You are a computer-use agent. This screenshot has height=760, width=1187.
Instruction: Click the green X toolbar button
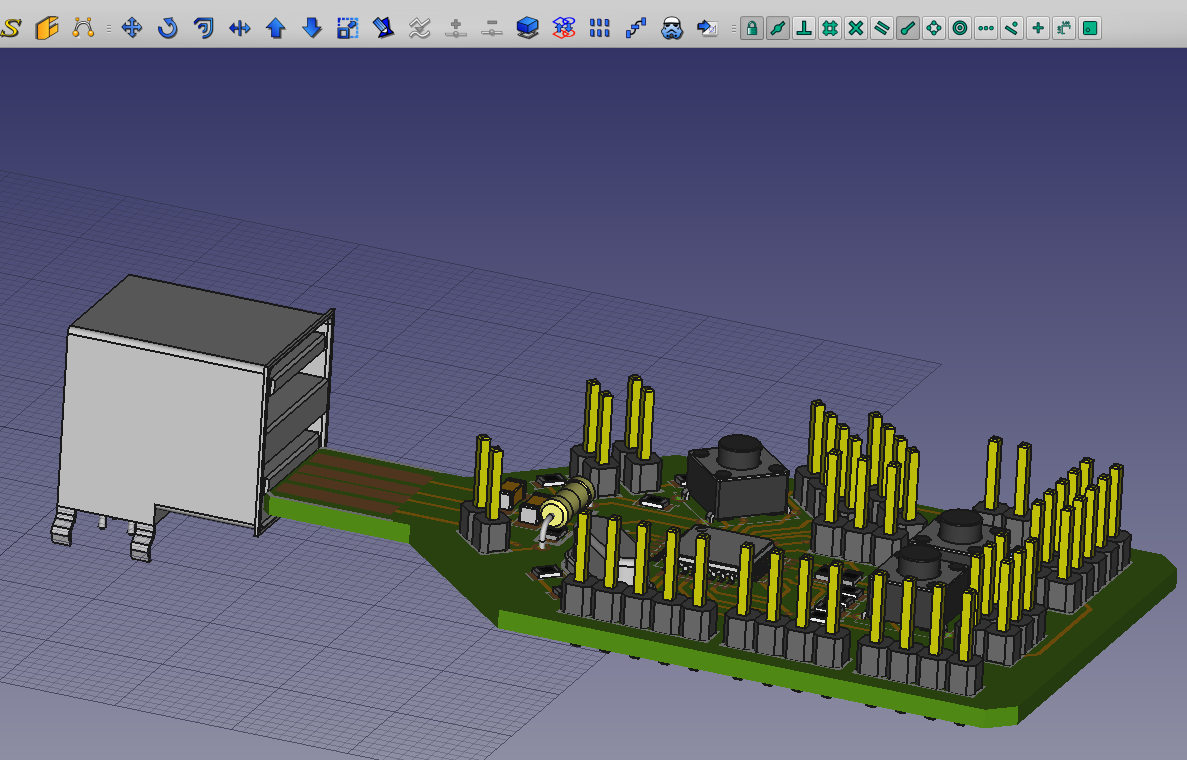tap(856, 28)
